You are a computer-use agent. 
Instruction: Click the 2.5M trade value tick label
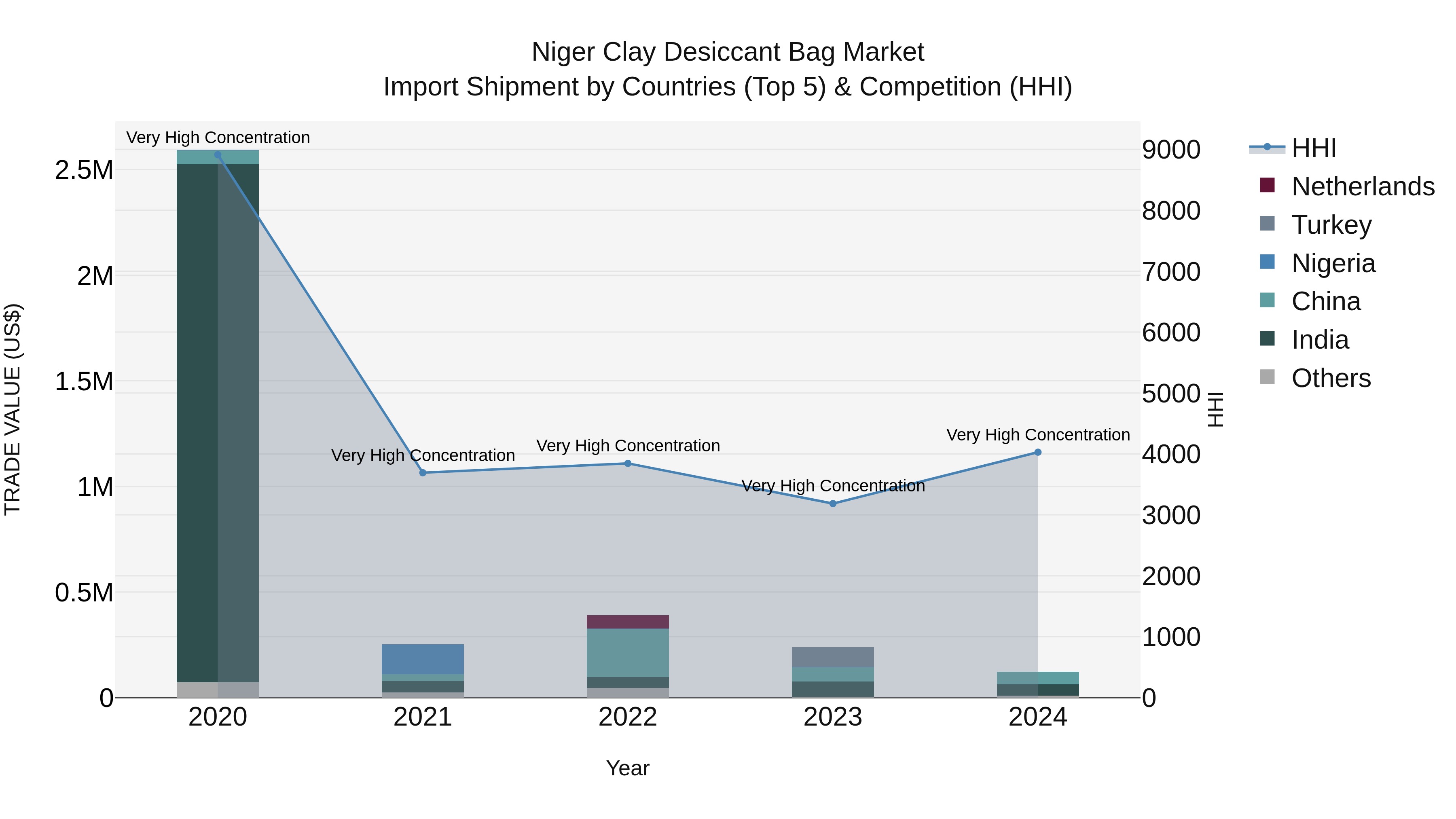click(x=84, y=170)
